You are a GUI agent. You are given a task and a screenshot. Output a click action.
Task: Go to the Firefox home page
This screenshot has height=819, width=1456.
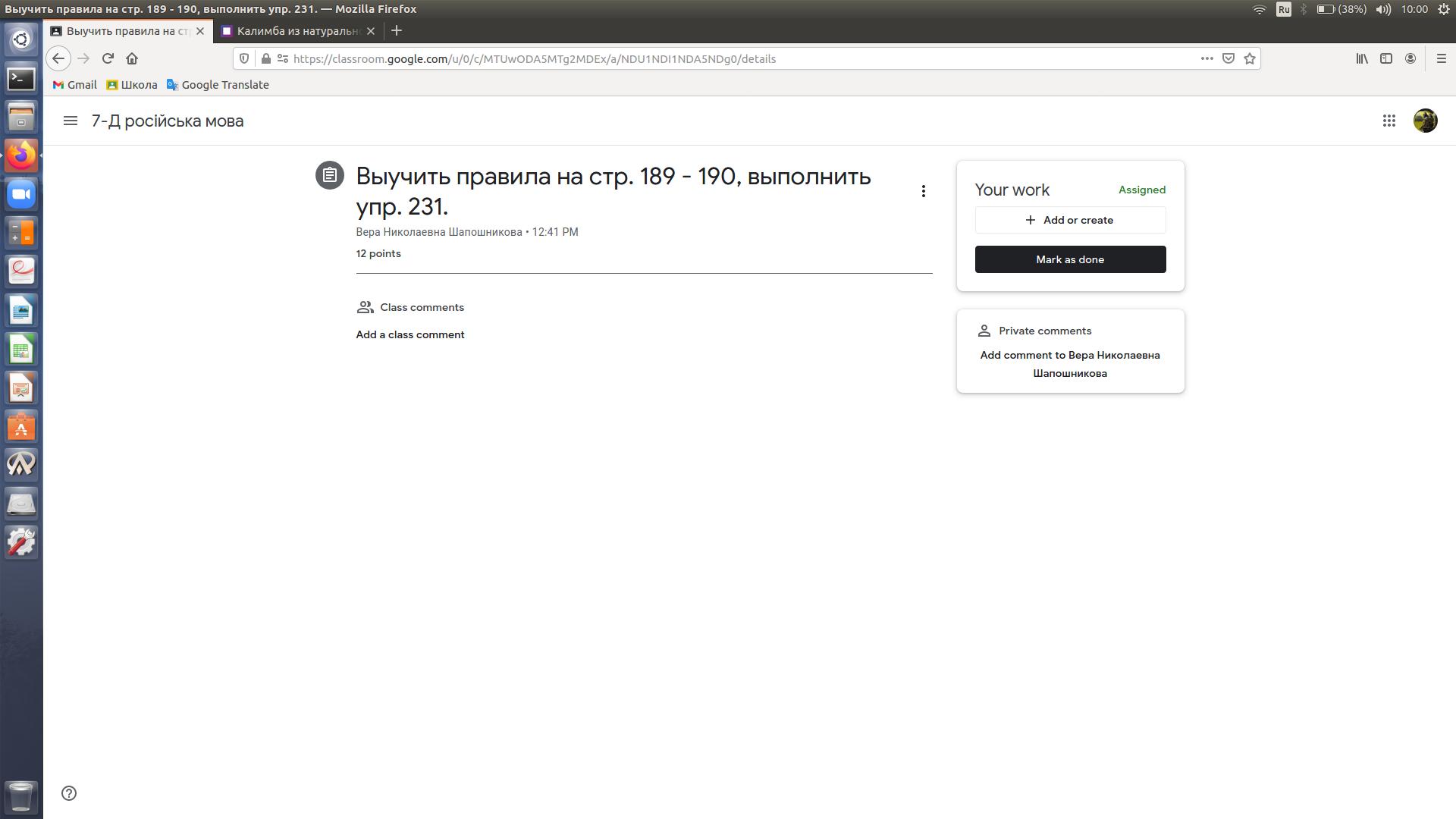coord(132,58)
